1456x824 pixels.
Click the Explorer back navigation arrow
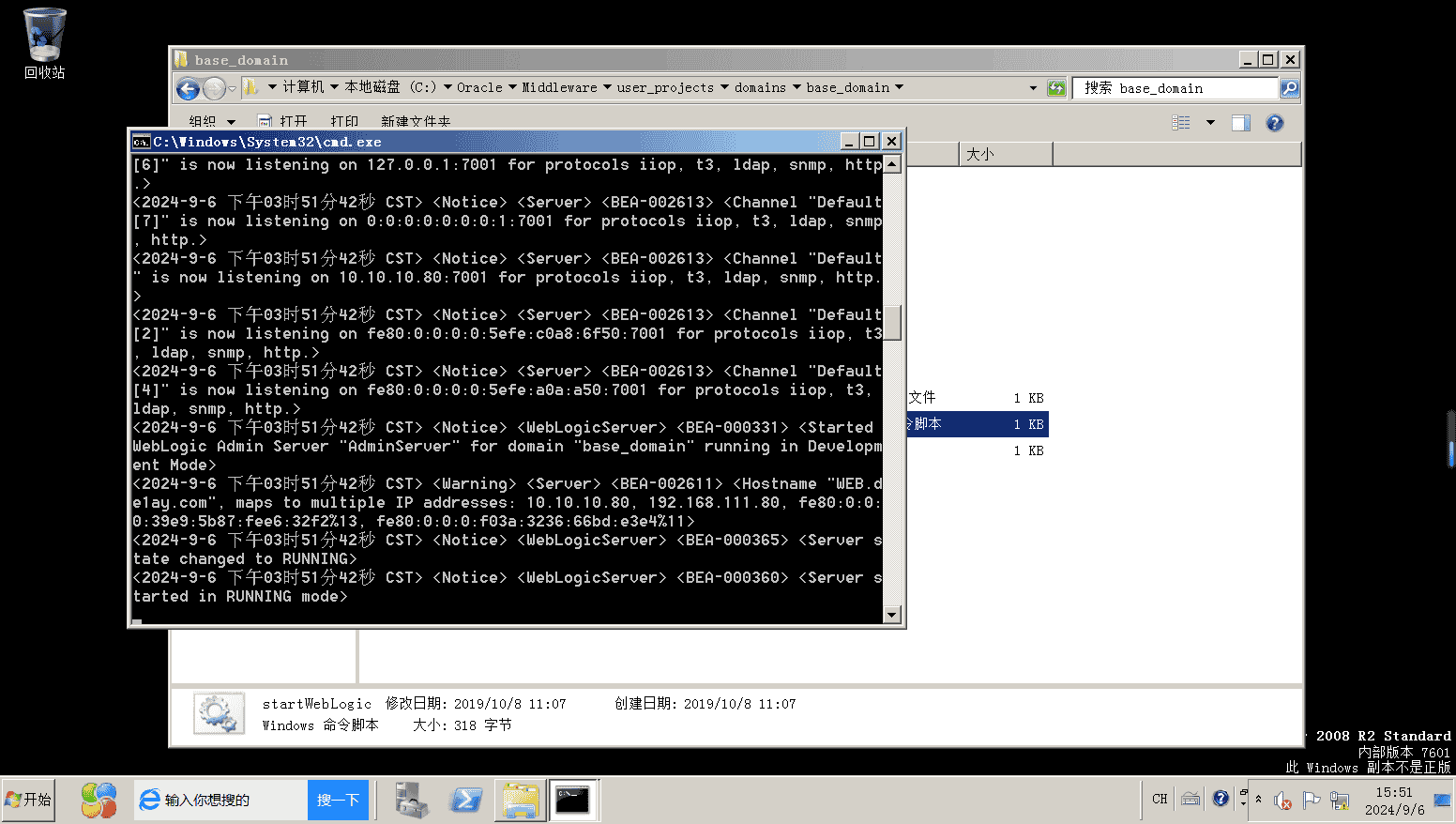click(x=188, y=88)
